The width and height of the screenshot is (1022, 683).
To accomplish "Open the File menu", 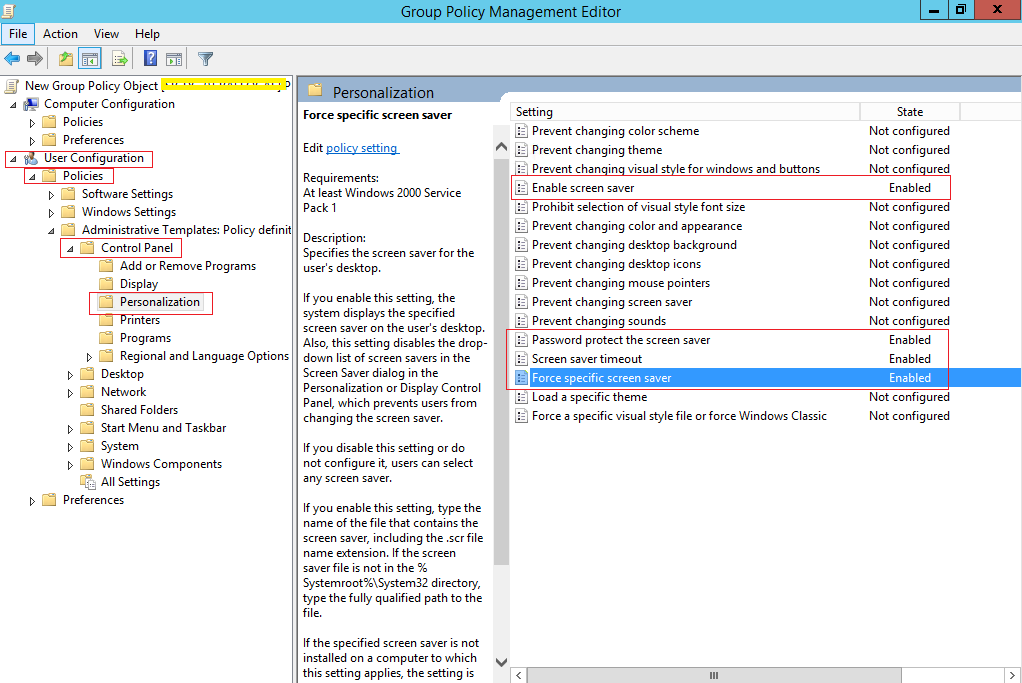I will coord(18,34).
